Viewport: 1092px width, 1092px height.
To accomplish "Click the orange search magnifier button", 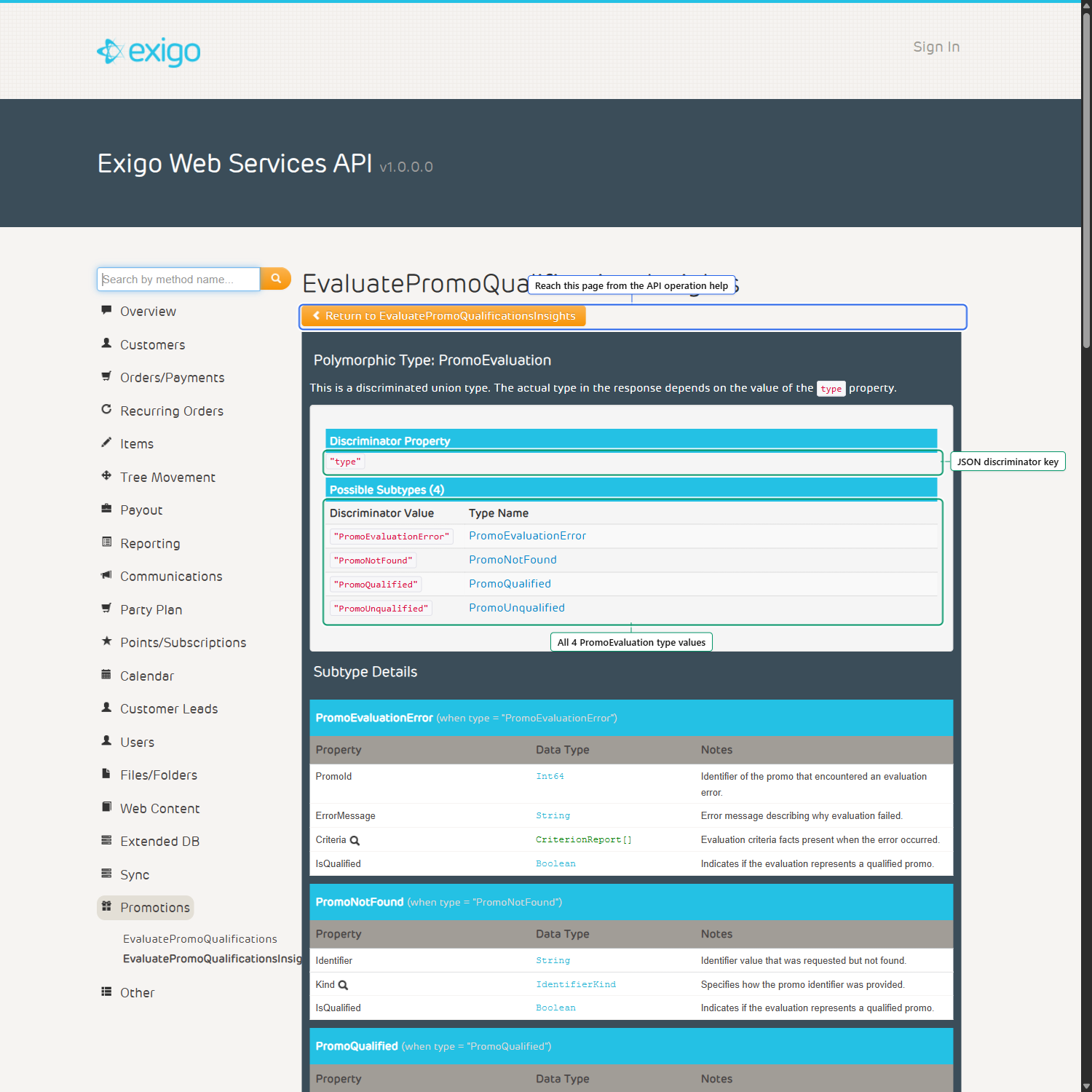I will [x=276, y=279].
